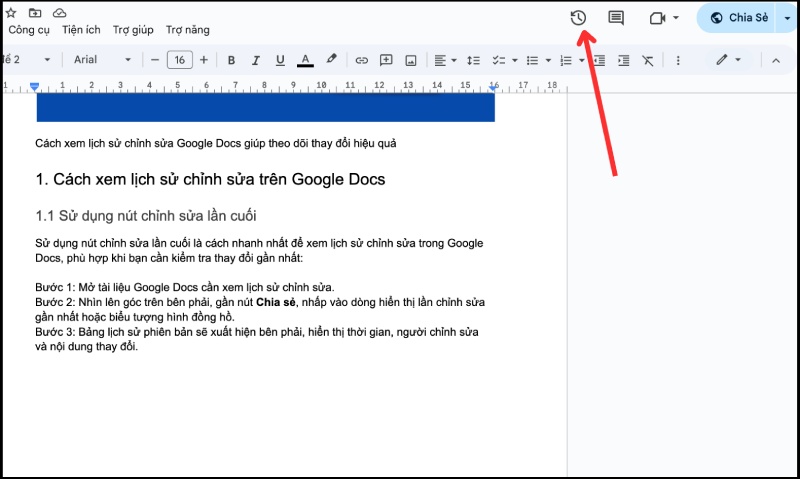The height and width of the screenshot is (479, 800).
Task: Click the left indent marker on ruler
Action: pos(34,87)
